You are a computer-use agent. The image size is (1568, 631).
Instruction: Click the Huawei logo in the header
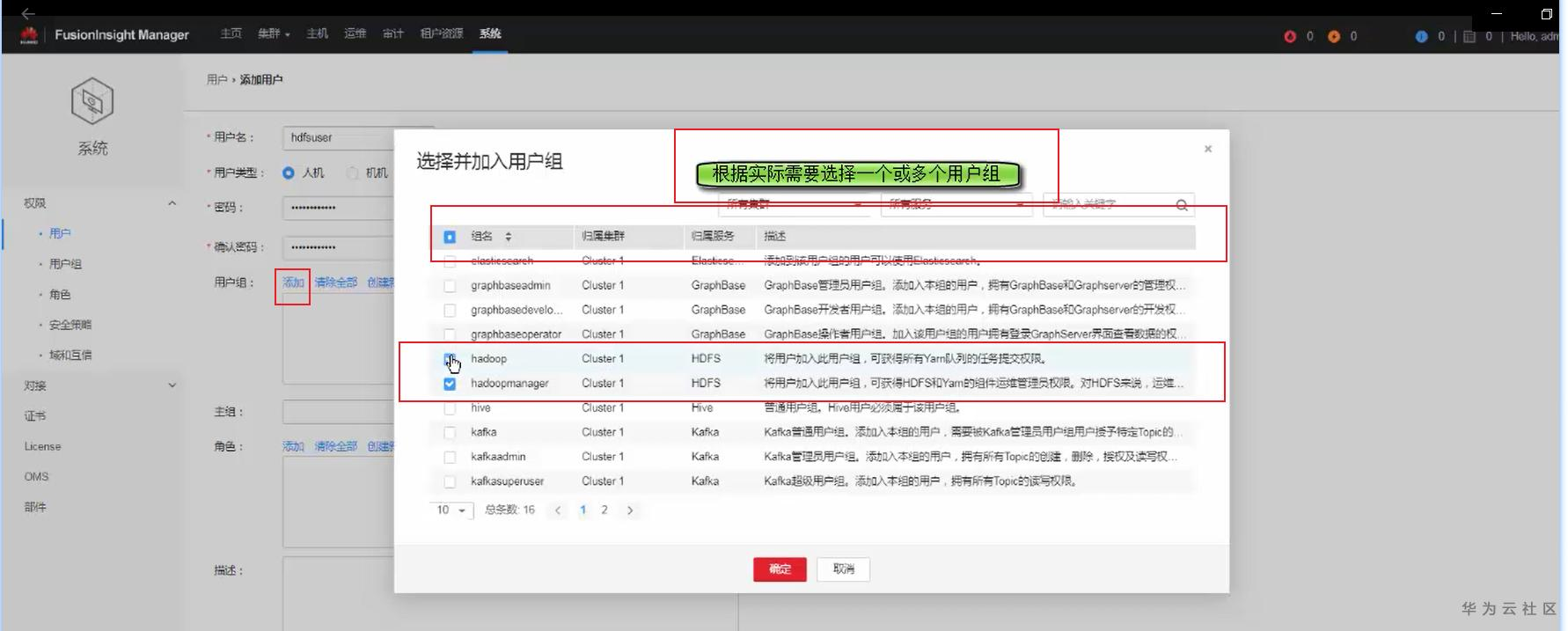(x=29, y=35)
